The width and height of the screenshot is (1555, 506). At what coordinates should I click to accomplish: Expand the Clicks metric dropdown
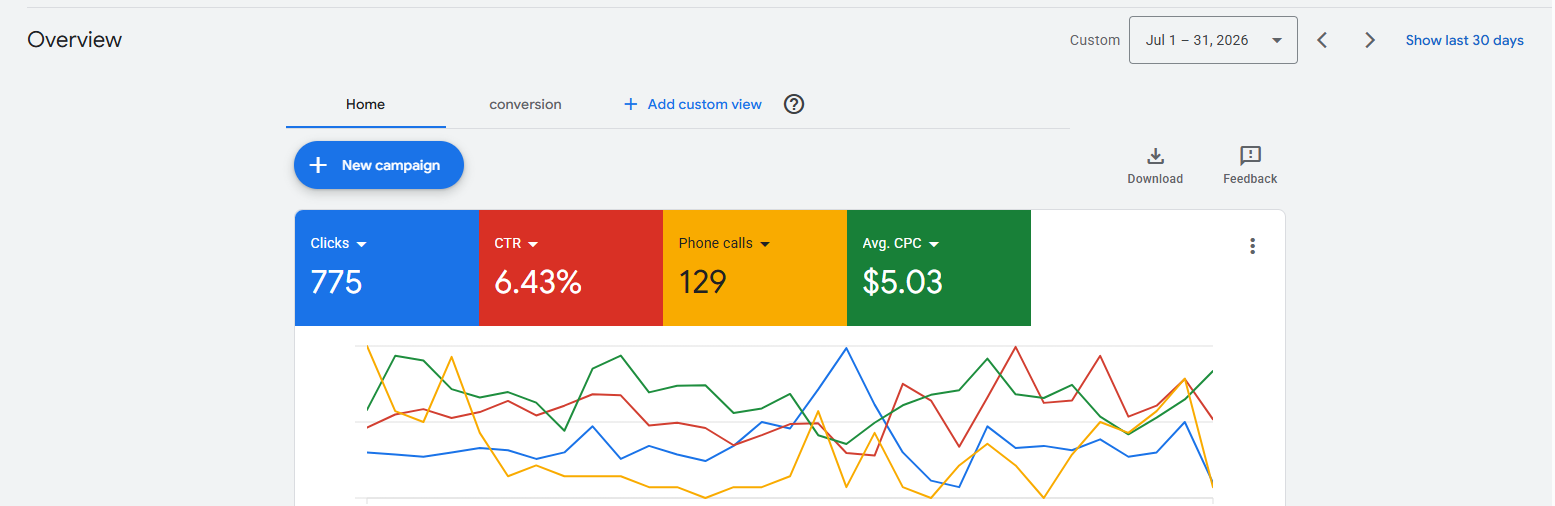tap(361, 244)
